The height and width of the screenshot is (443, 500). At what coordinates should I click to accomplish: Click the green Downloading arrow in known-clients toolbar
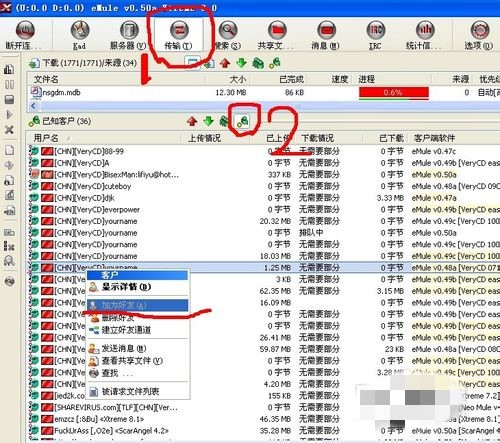click(209, 121)
